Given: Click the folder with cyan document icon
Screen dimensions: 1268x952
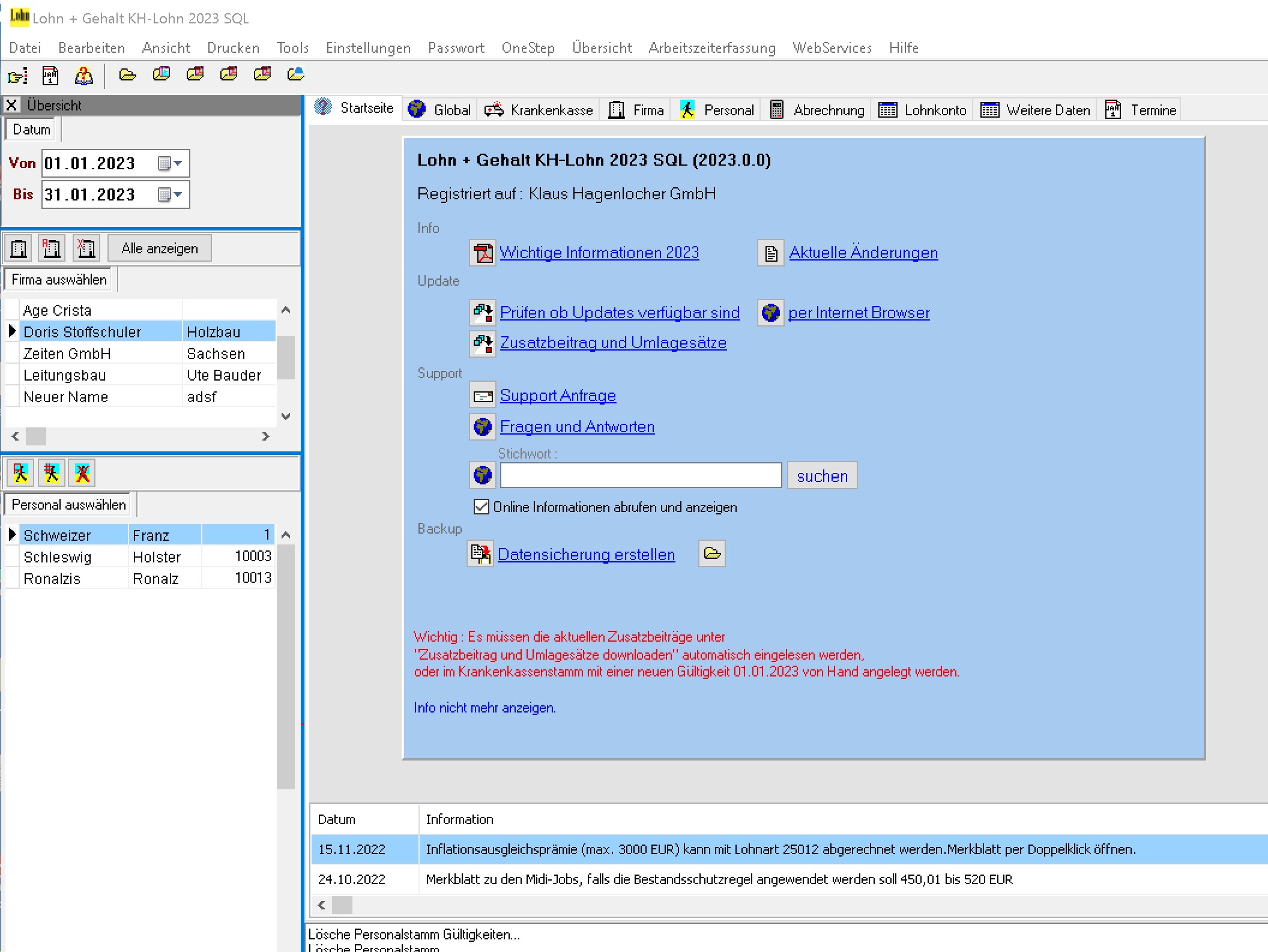Looking at the screenshot, I should click(162, 74).
